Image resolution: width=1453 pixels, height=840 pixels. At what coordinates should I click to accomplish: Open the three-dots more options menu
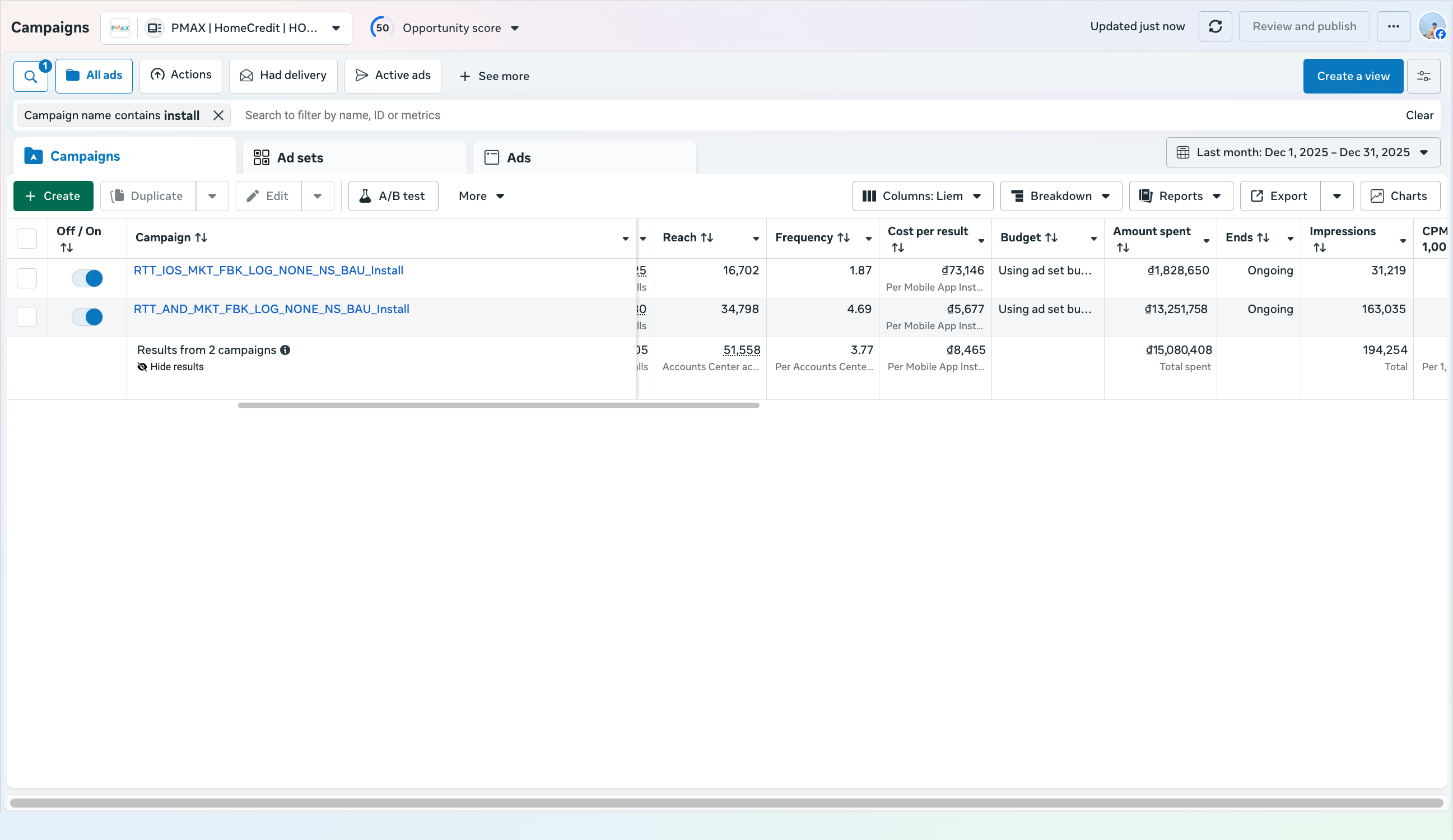pyautogui.click(x=1393, y=26)
